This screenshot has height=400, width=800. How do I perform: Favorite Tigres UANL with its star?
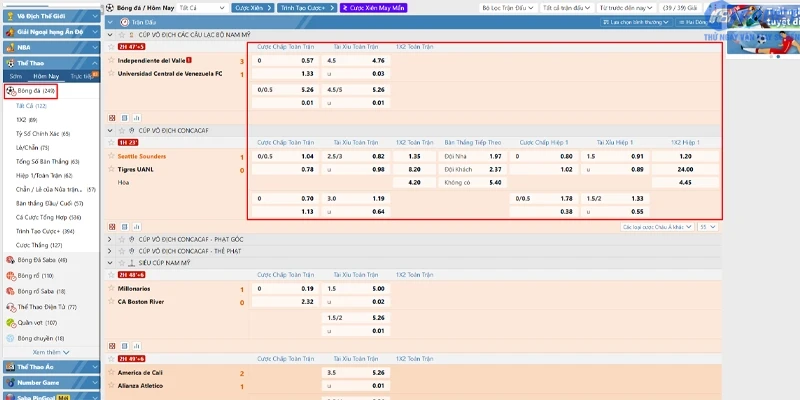pos(111,169)
